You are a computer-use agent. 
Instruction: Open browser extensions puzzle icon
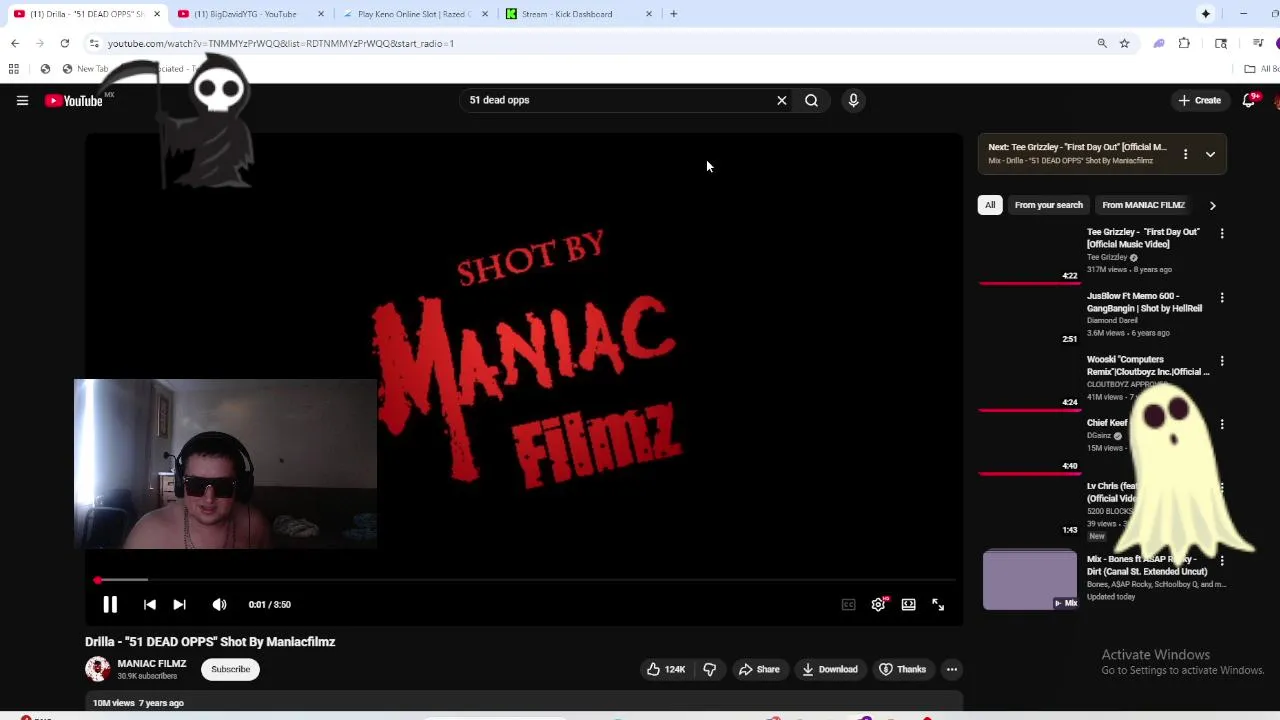click(x=1184, y=43)
